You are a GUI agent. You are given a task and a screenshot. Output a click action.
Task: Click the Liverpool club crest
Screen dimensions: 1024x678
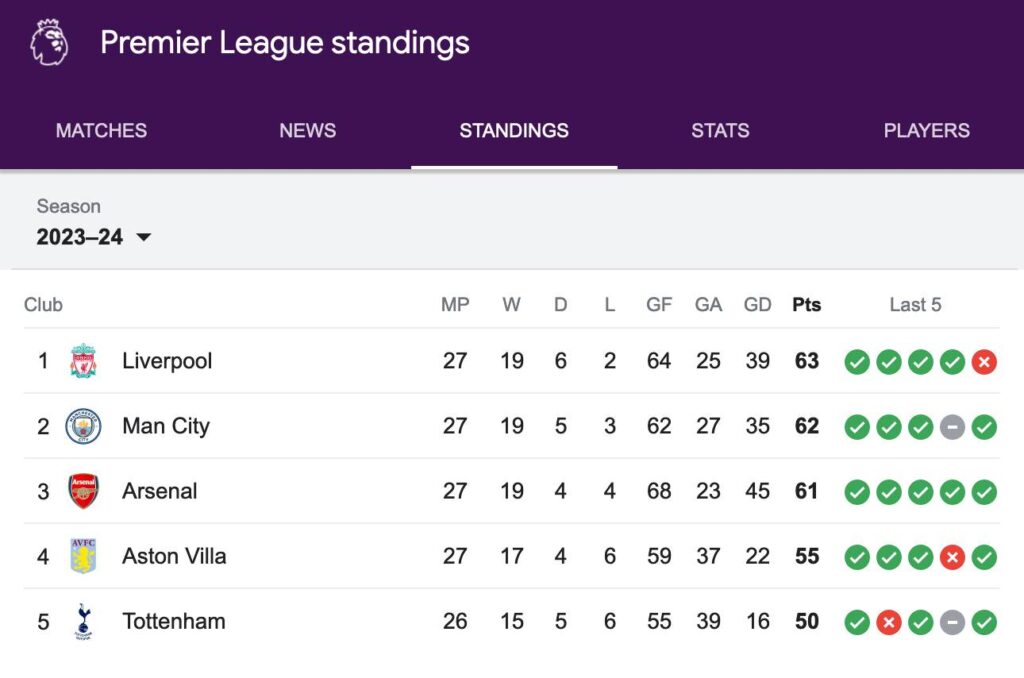pyautogui.click(x=83, y=361)
